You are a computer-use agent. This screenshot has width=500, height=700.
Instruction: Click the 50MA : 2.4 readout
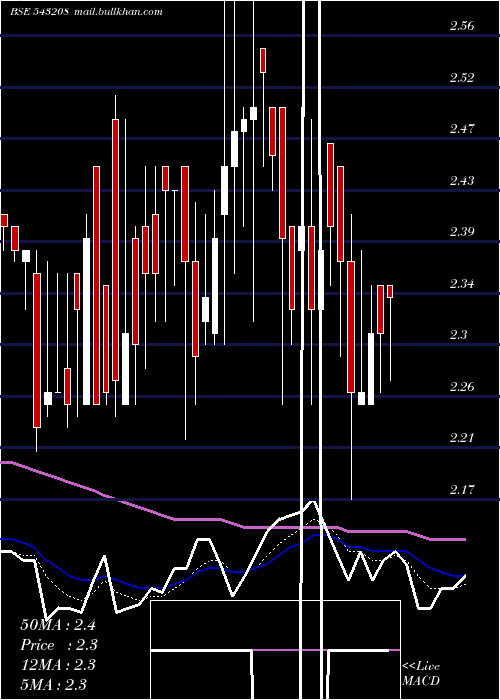tap(58, 625)
